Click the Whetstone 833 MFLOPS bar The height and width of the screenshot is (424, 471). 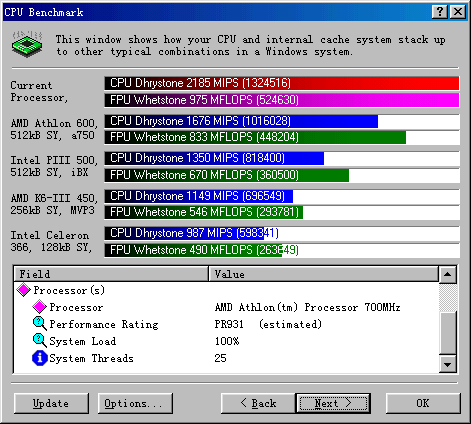pos(255,137)
